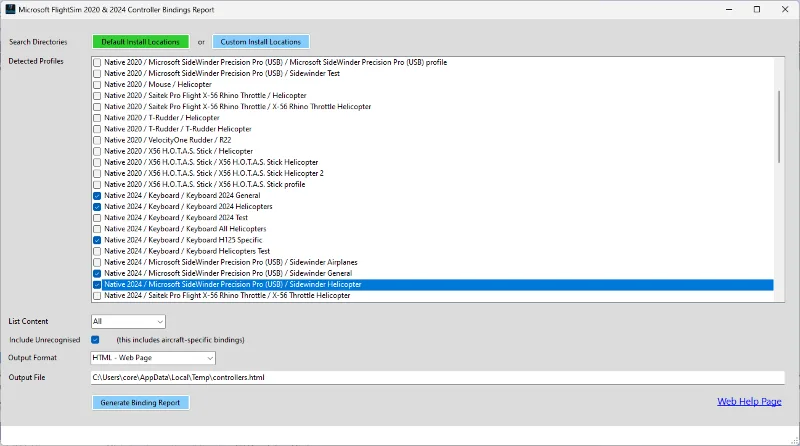The width and height of the screenshot is (800, 446).
Task: Check the T-Rudder Helicopter profile checkbox
Action: coord(97,129)
